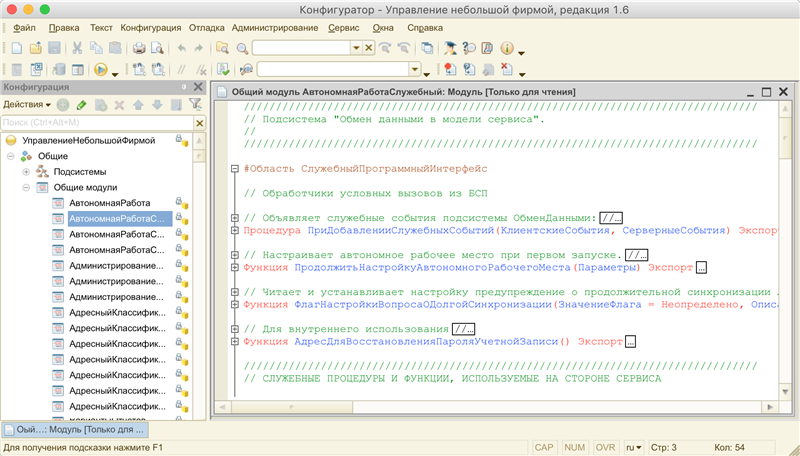Select the АвтономнаяРабота module in the tree

pyautogui.click(x=110, y=203)
